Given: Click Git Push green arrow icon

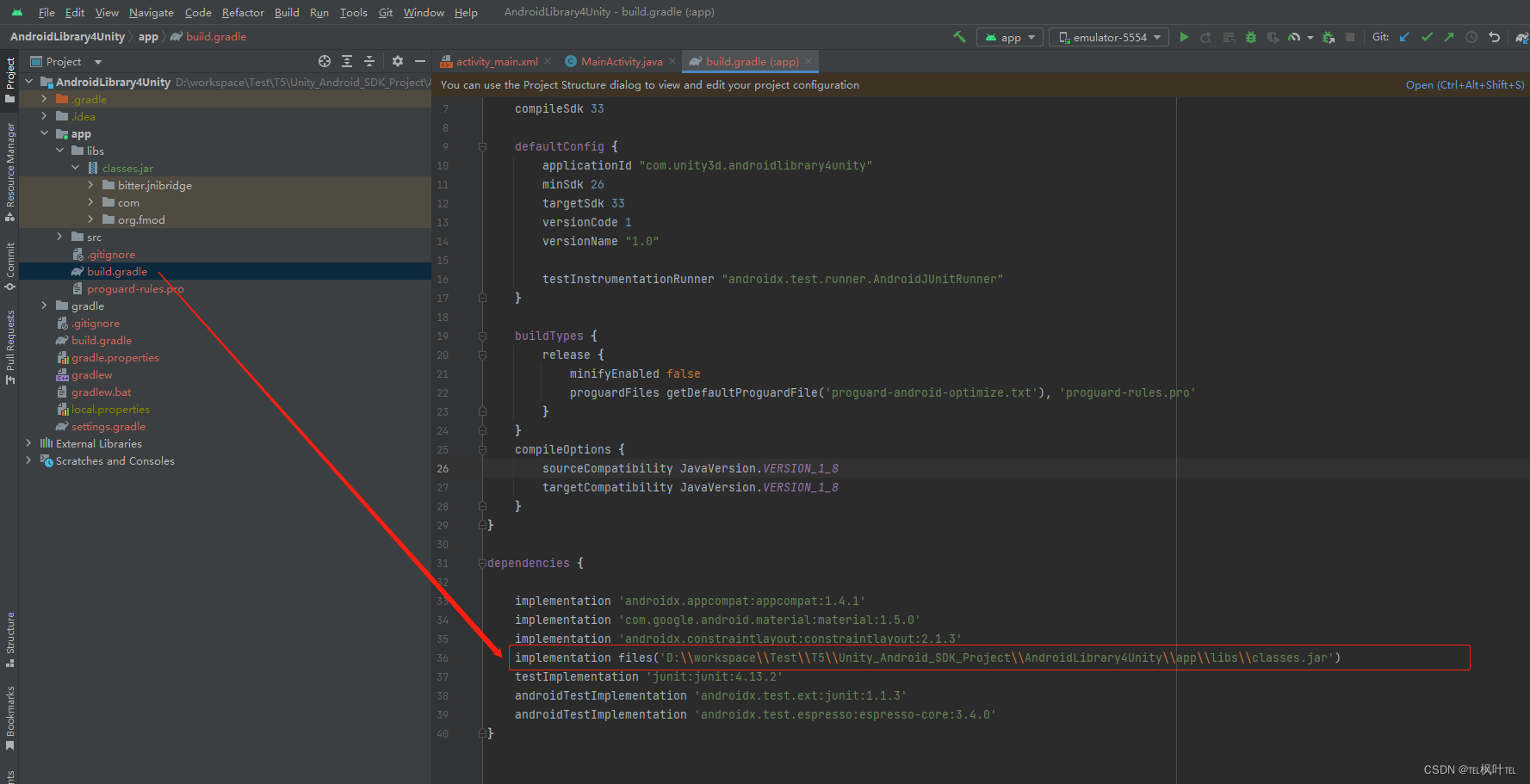Looking at the screenshot, I should click(x=1449, y=37).
